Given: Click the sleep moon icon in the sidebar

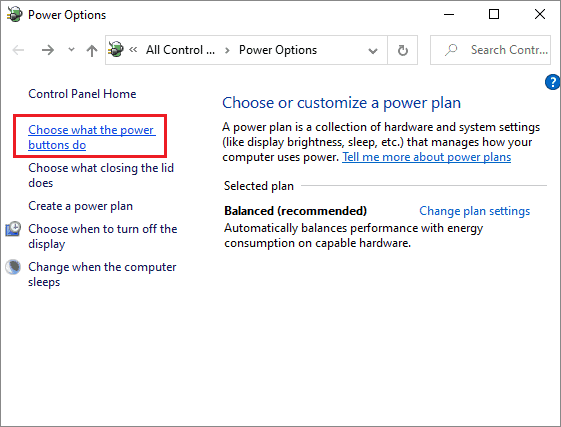Looking at the screenshot, I should click(x=13, y=267).
